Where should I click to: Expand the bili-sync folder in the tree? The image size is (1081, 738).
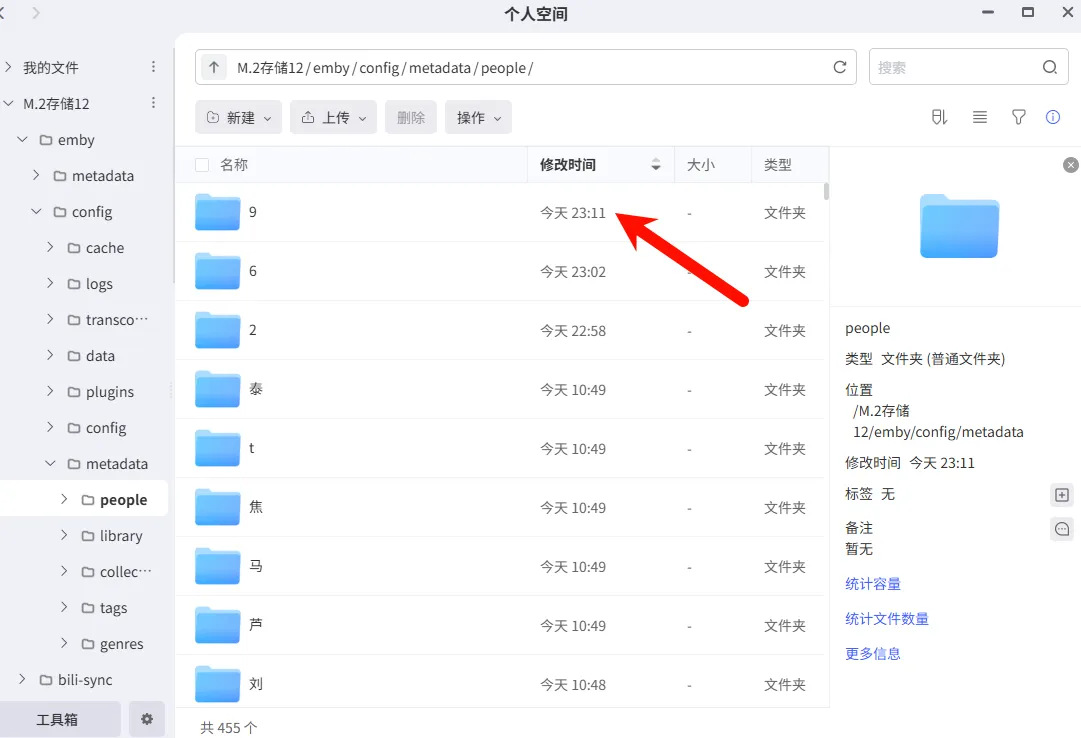(x=23, y=680)
